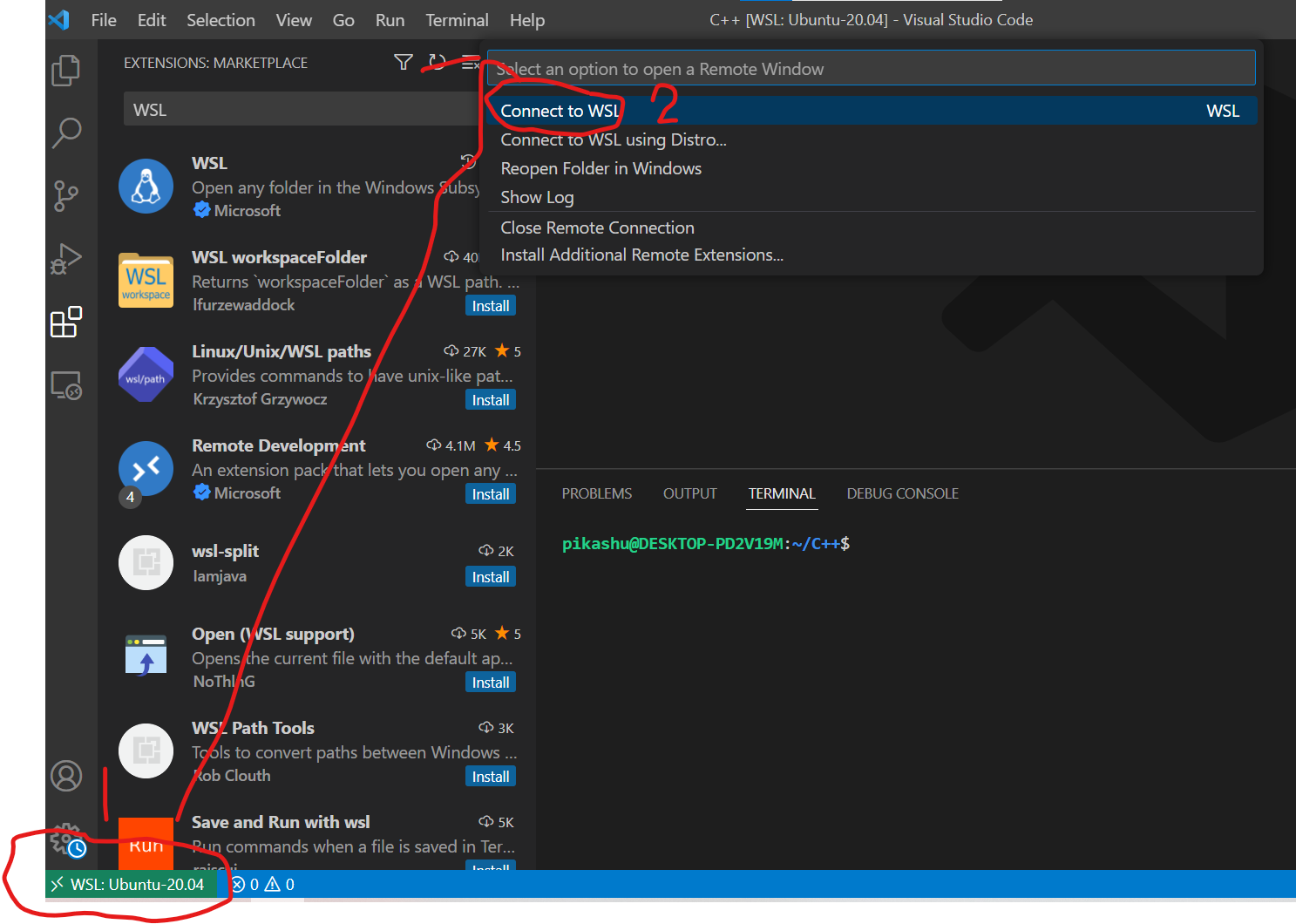
Task: Click the WSL workspaceFolder extension icon
Action: click(x=146, y=280)
